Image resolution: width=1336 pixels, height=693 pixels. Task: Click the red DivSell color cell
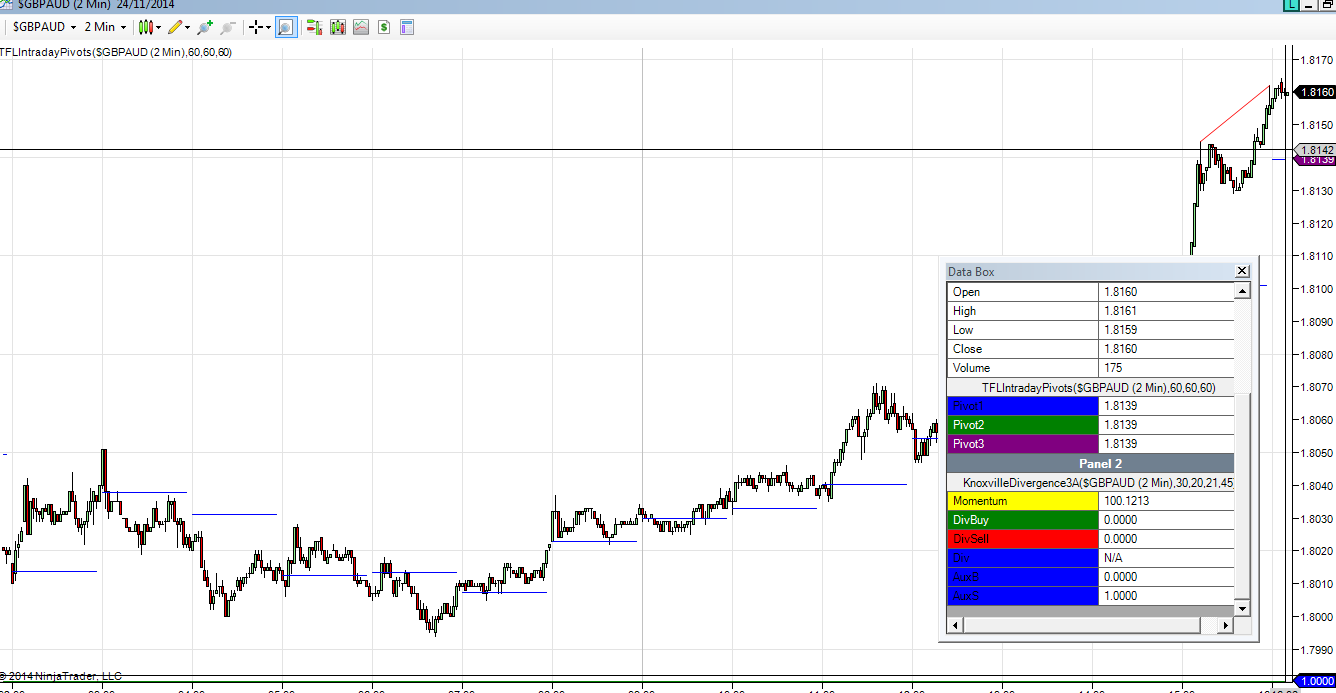point(1022,539)
